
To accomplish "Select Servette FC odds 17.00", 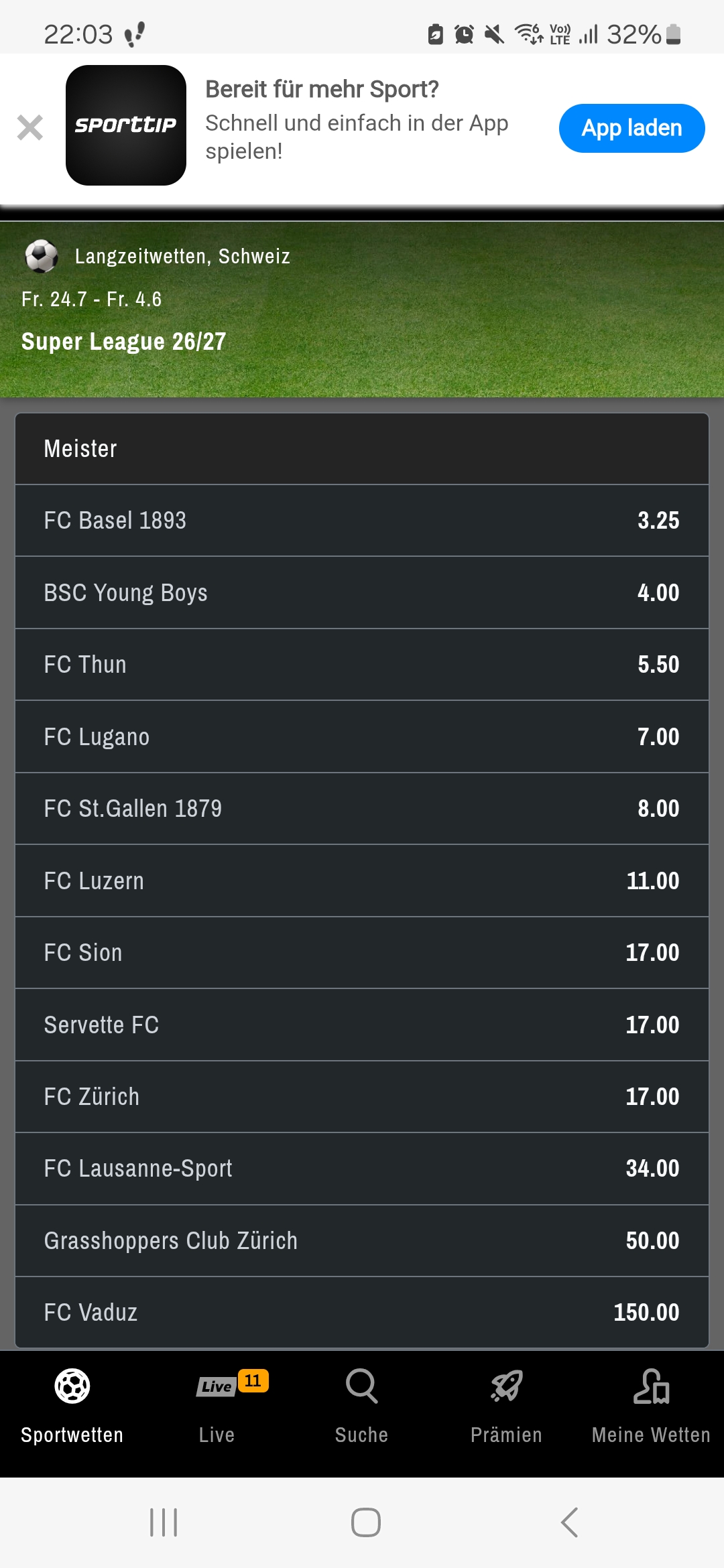I will pos(362,1025).
